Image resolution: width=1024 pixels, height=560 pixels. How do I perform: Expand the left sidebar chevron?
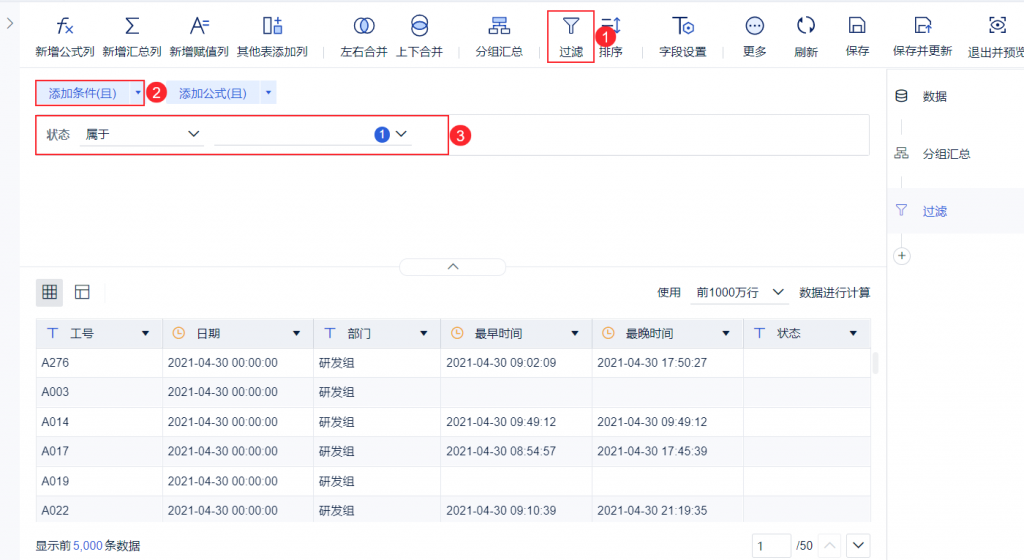click(10, 23)
